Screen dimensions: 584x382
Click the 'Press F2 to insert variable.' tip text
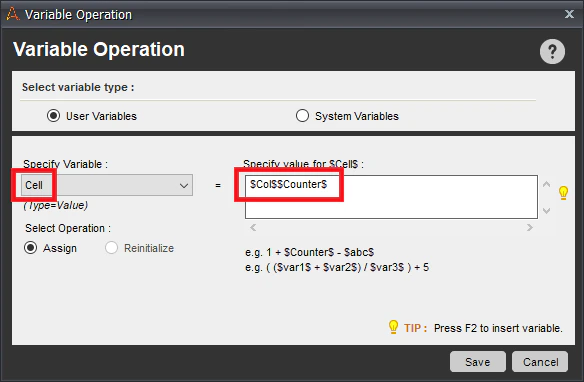pyautogui.click(x=498, y=328)
